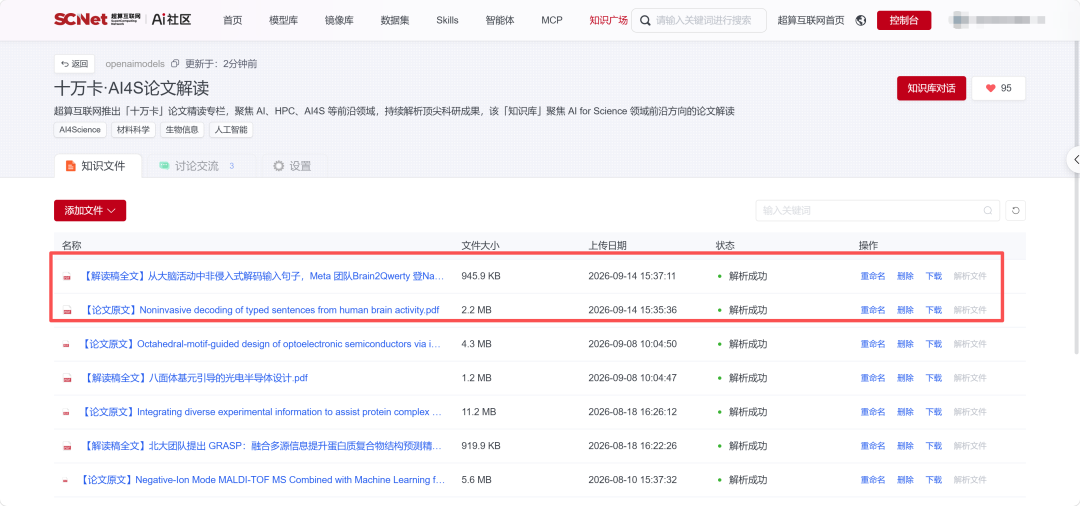
Task: Open Integrating diverse experimental information file
Action: pyautogui.click(x=261, y=412)
